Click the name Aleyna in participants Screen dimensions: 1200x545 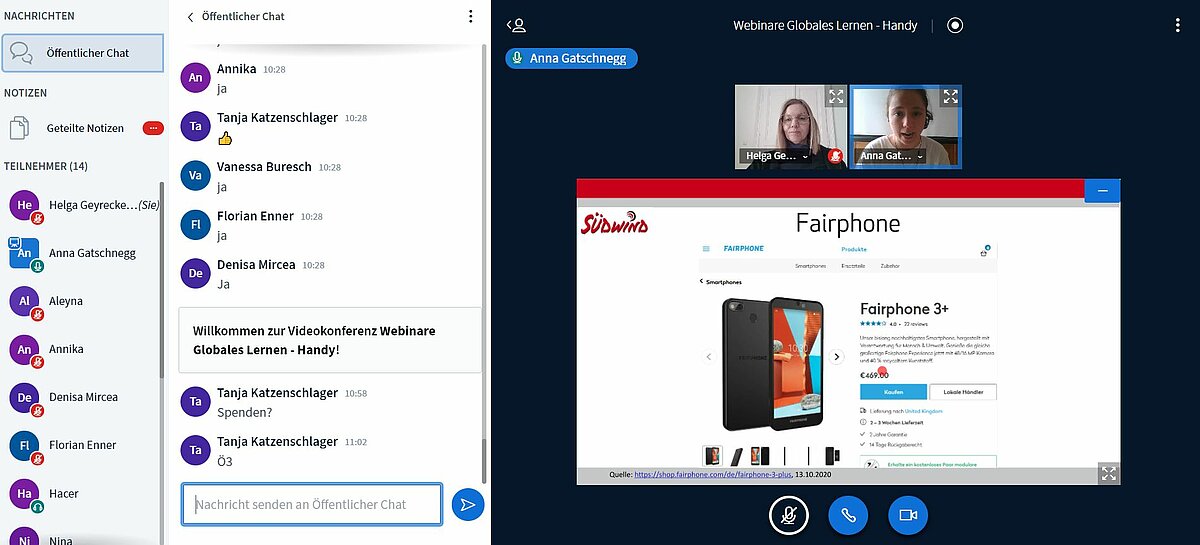click(66, 301)
